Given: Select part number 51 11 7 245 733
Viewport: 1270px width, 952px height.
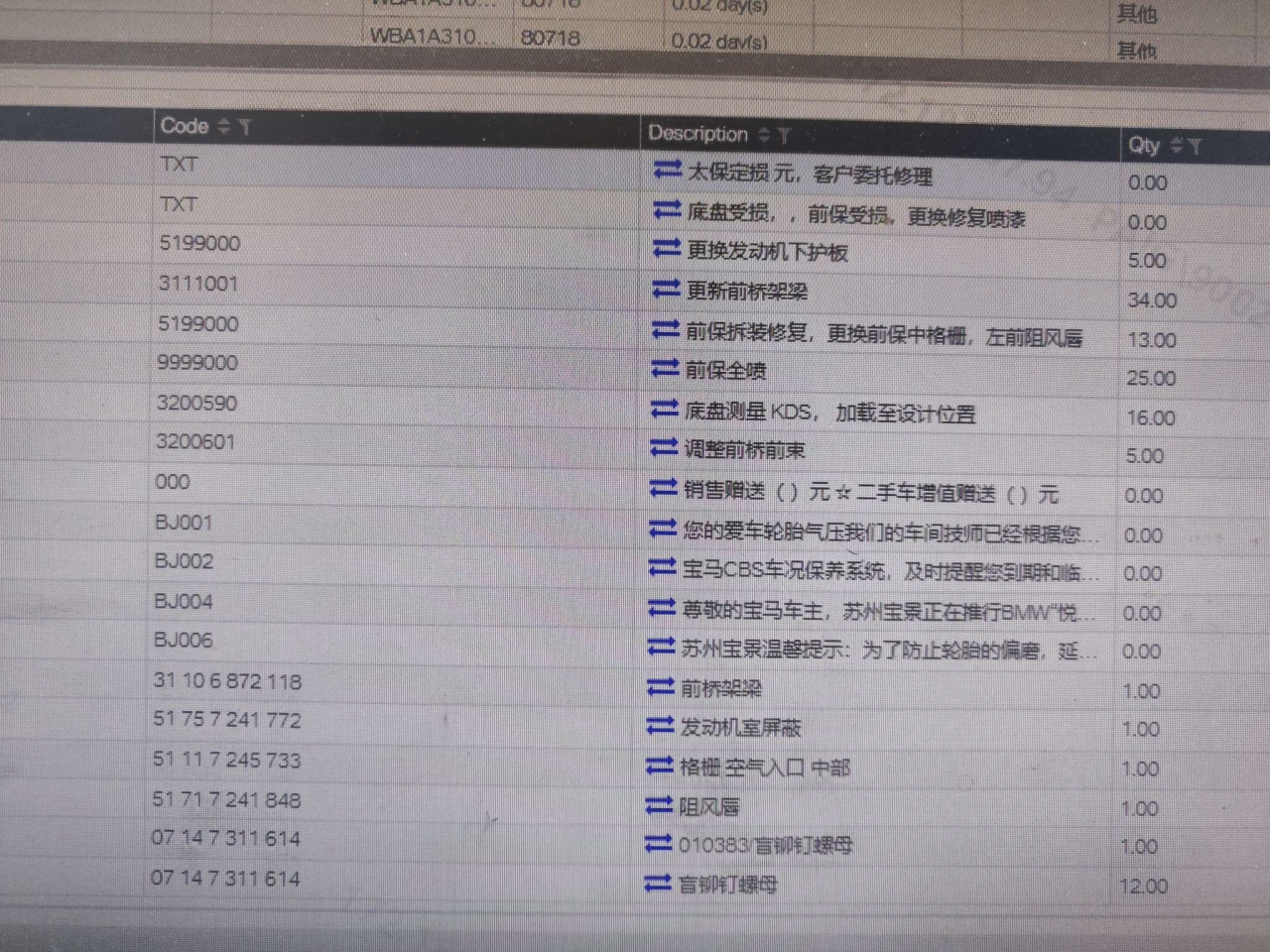Looking at the screenshot, I should pos(226,760).
